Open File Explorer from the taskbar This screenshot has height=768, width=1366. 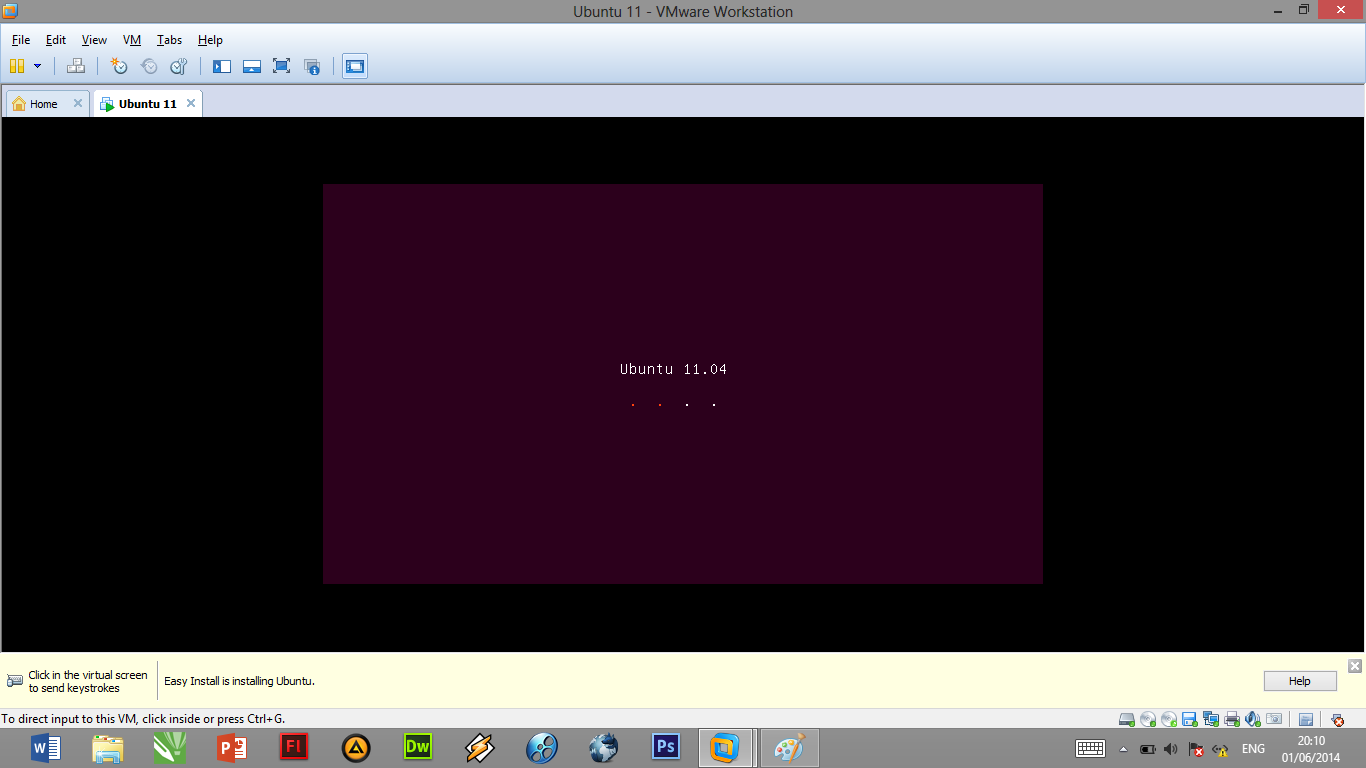[x=108, y=748]
